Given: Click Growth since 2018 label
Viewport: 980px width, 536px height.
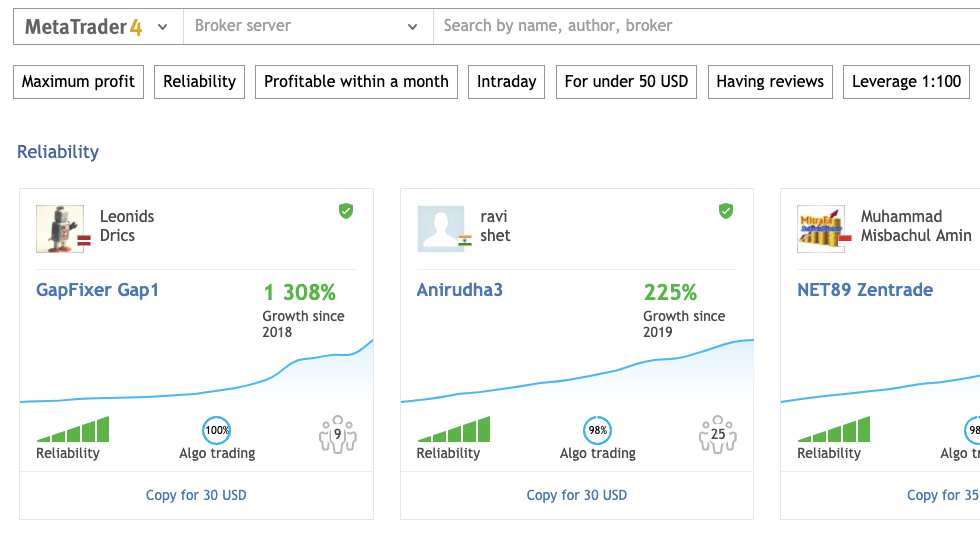Looking at the screenshot, I should click(303, 324).
